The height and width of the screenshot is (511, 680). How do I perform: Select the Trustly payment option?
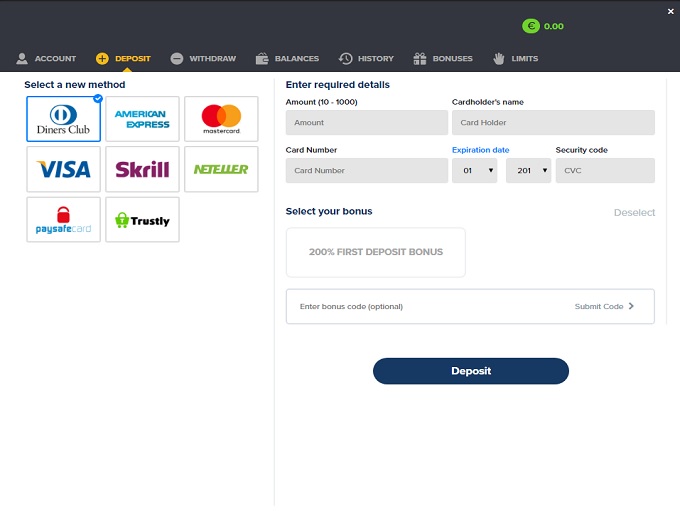pyautogui.click(x=142, y=220)
